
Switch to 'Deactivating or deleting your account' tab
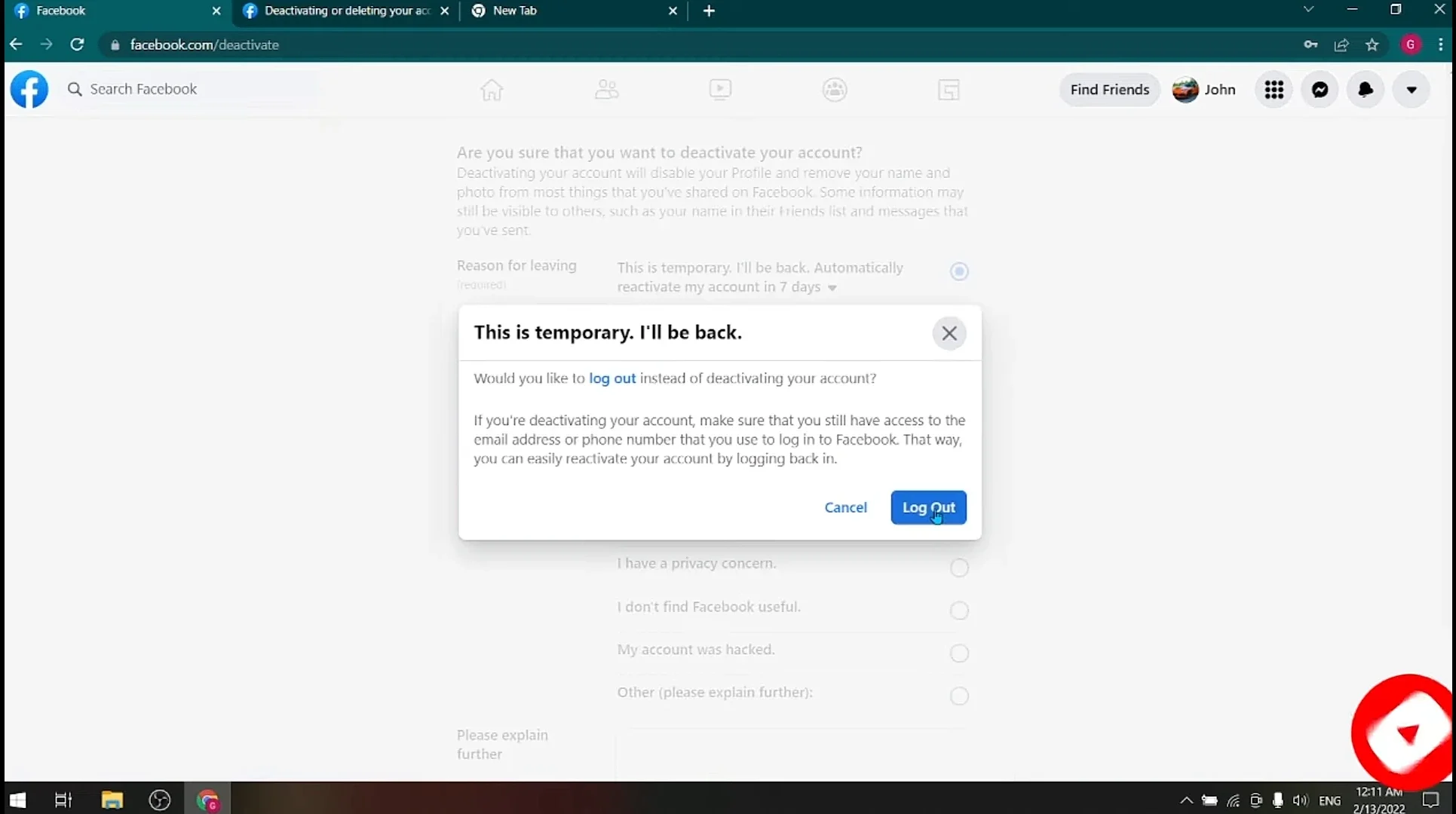[x=347, y=11]
